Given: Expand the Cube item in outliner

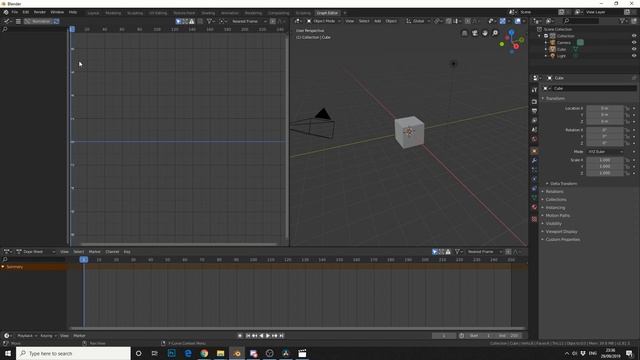Looking at the screenshot, I should (x=546, y=49).
